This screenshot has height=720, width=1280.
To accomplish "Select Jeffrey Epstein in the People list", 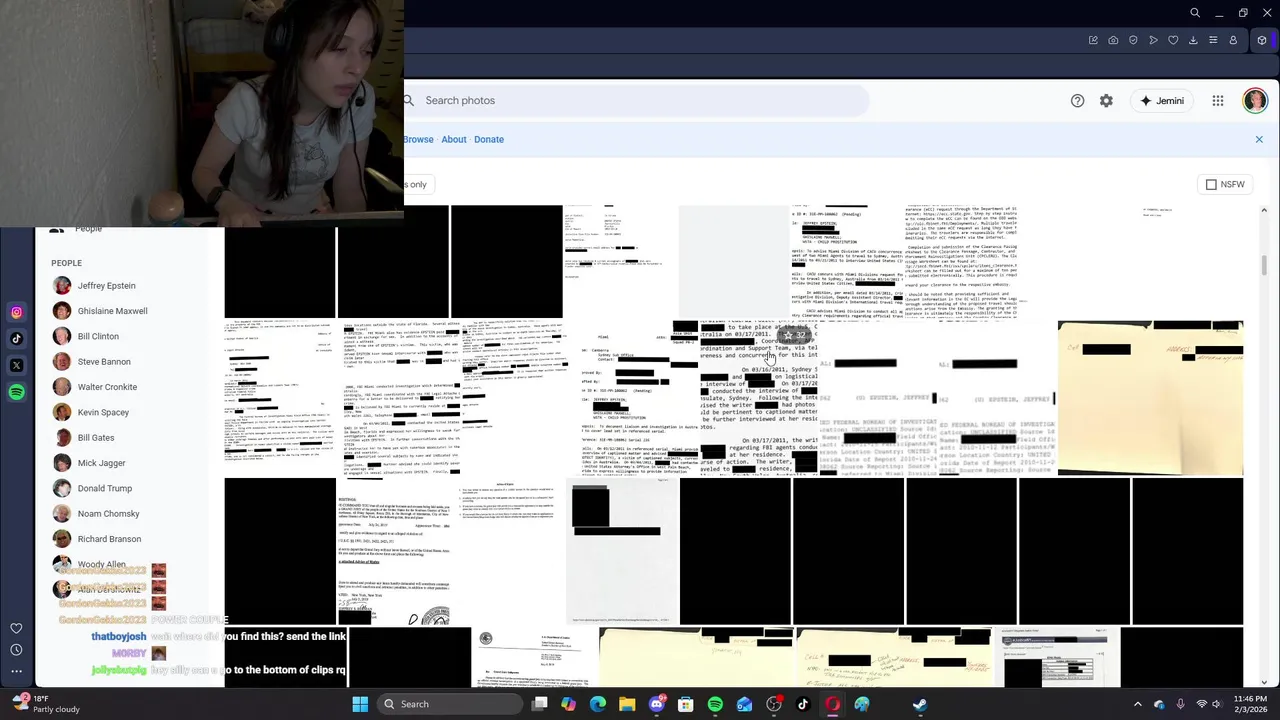I will (106, 286).
